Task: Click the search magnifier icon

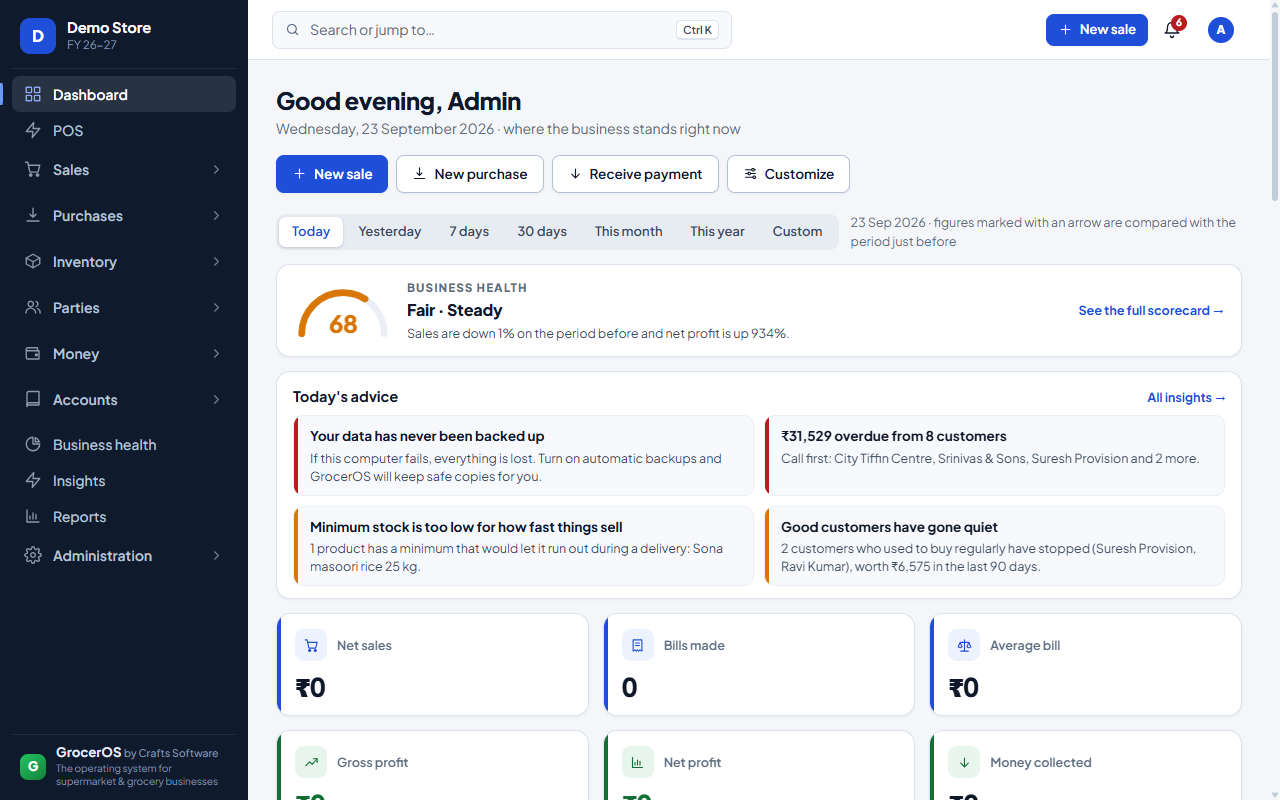Action: click(293, 30)
